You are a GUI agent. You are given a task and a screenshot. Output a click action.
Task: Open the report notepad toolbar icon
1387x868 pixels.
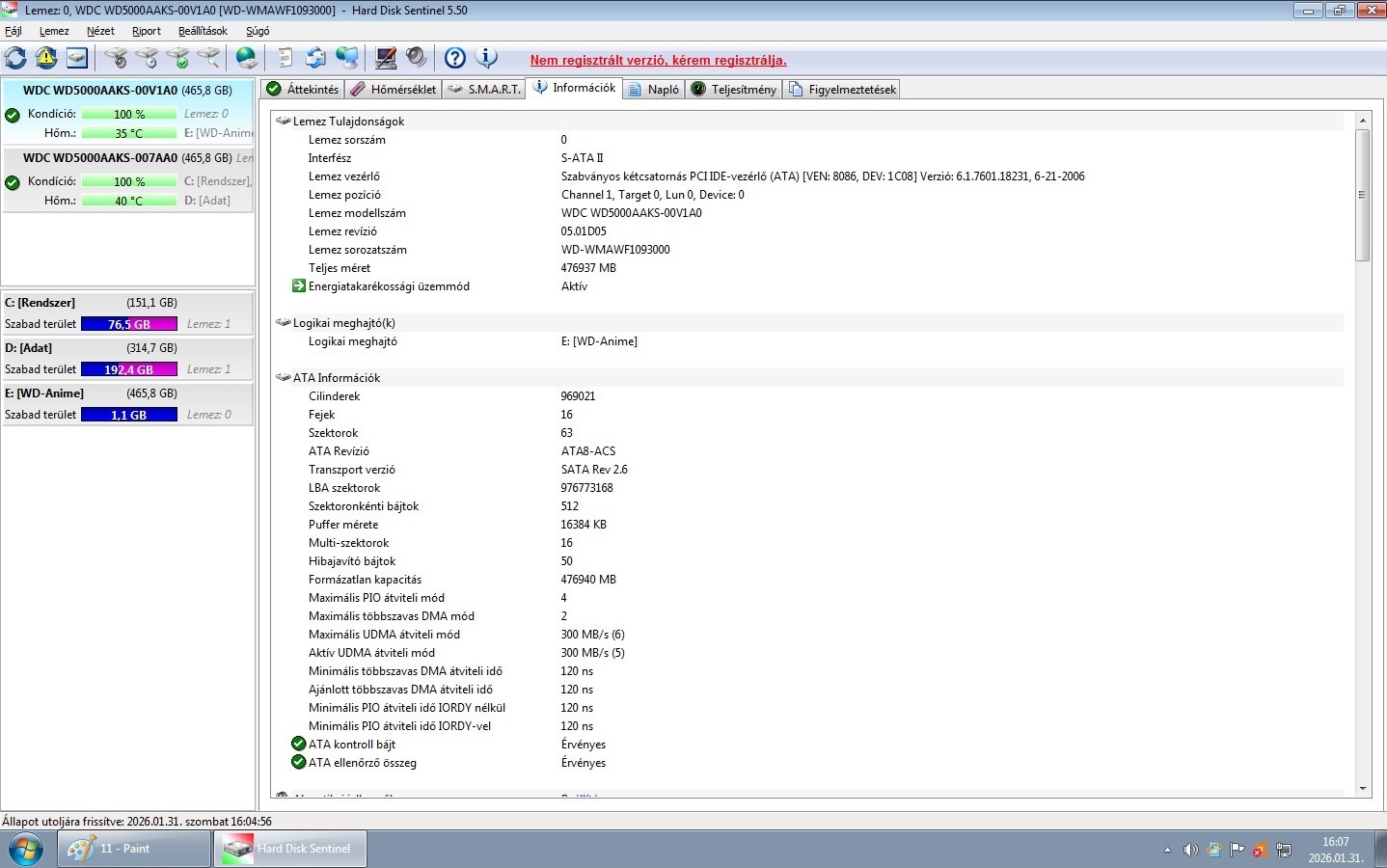(x=286, y=58)
